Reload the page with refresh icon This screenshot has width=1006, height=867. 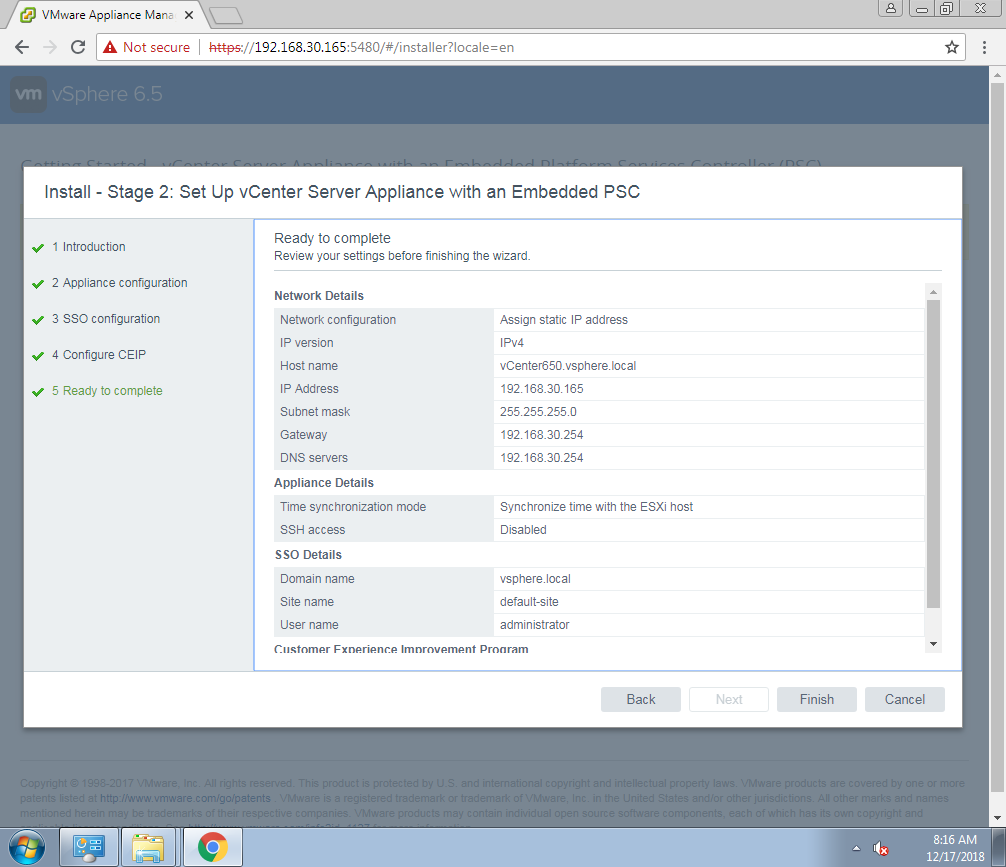pyautogui.click(x=78, y=47)
